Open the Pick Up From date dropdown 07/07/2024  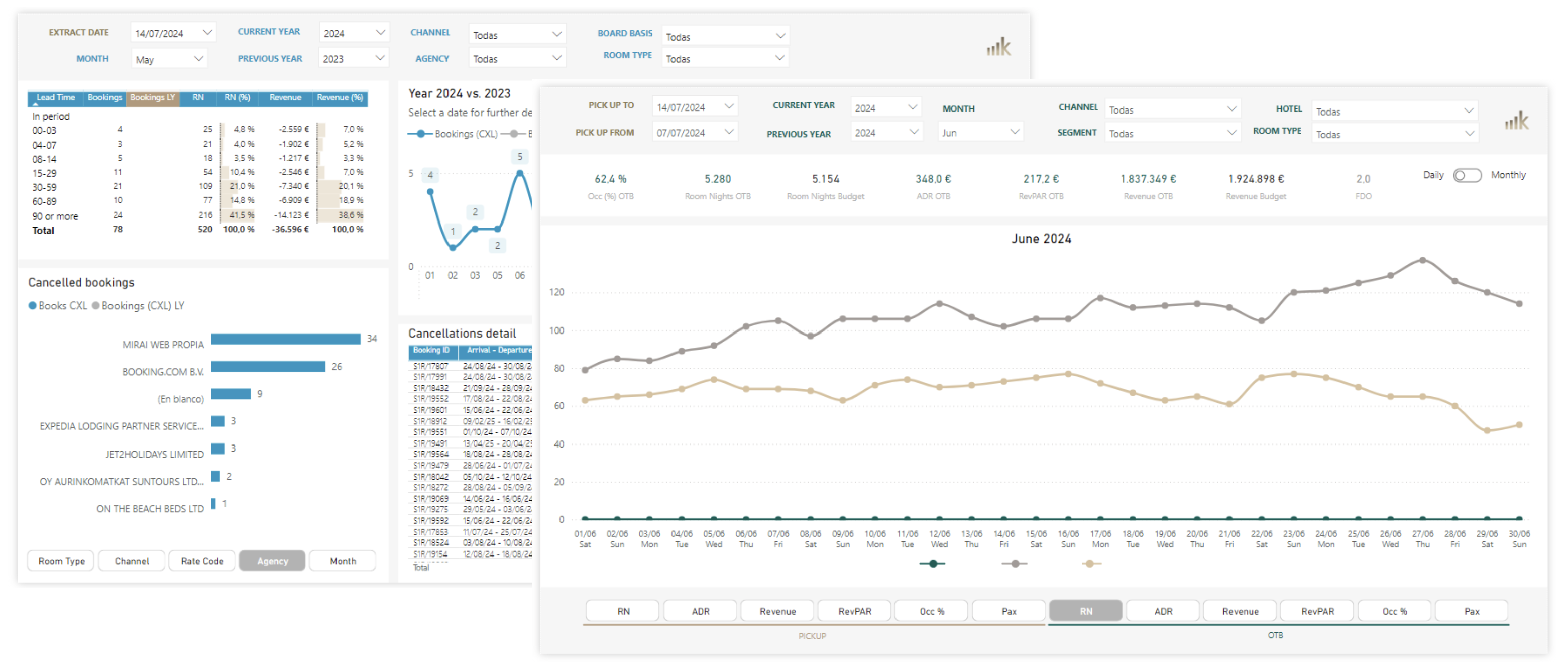[x=695, y=132]
